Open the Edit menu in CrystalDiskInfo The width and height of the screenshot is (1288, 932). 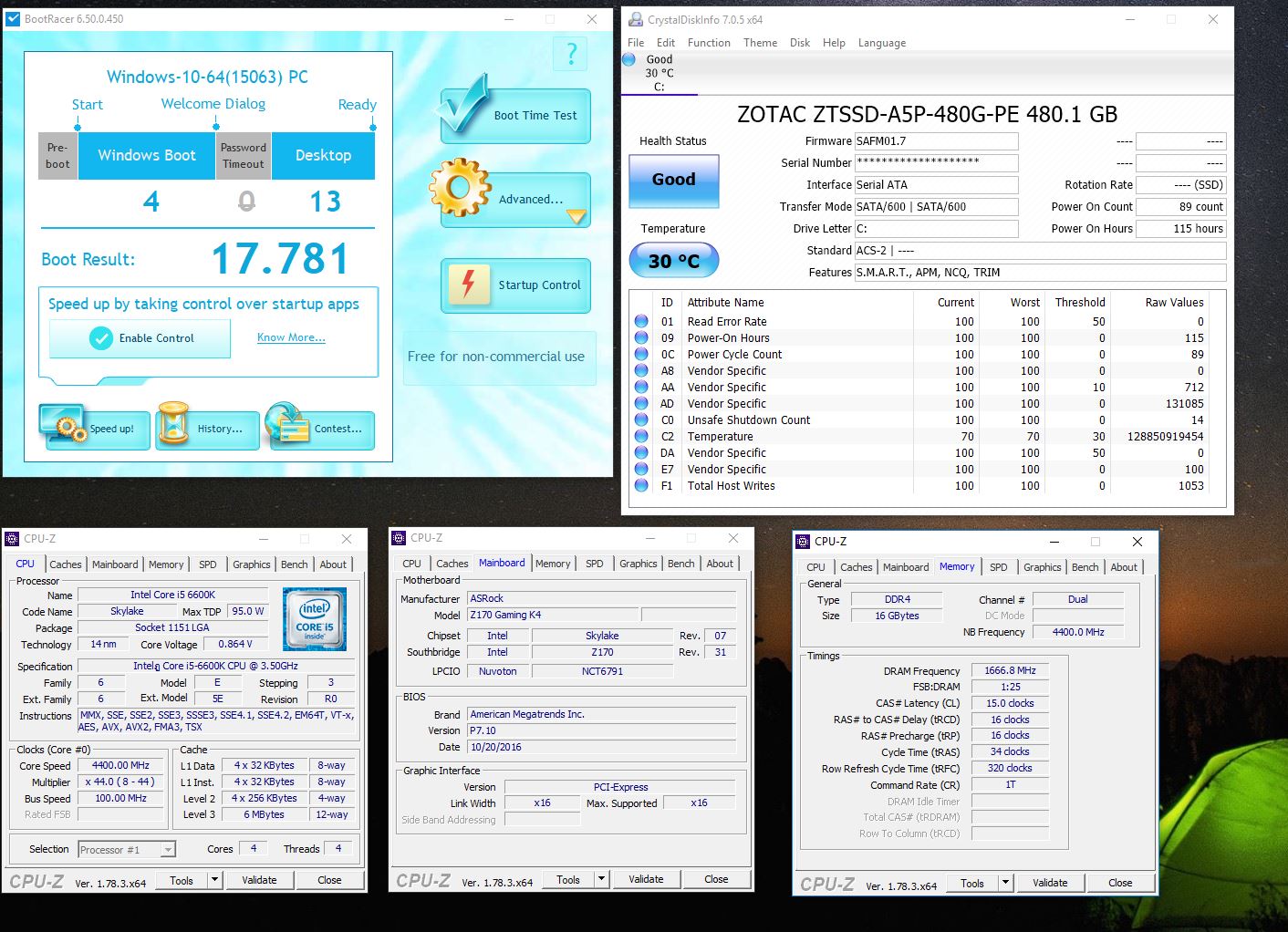666,43
